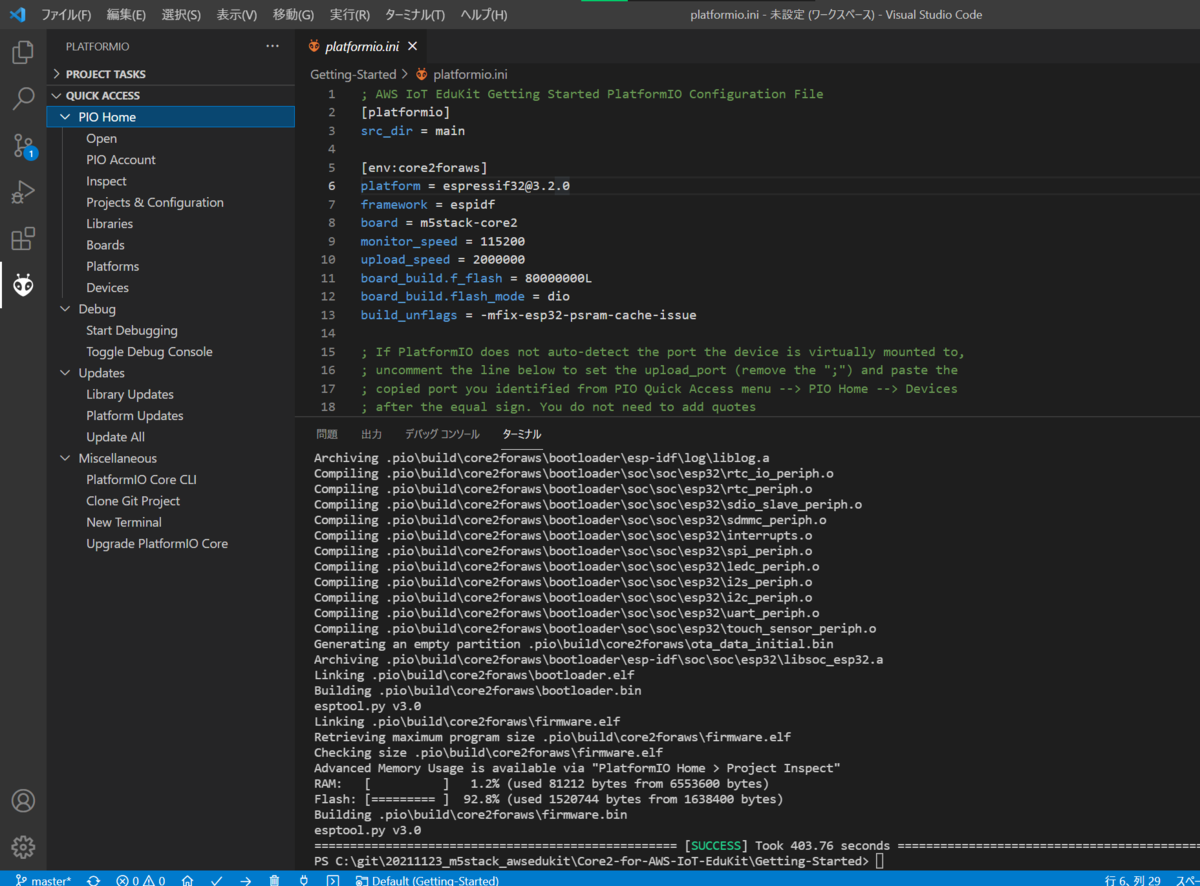Switch to the デバッグ コンソール panel tab

coord(442,435)
